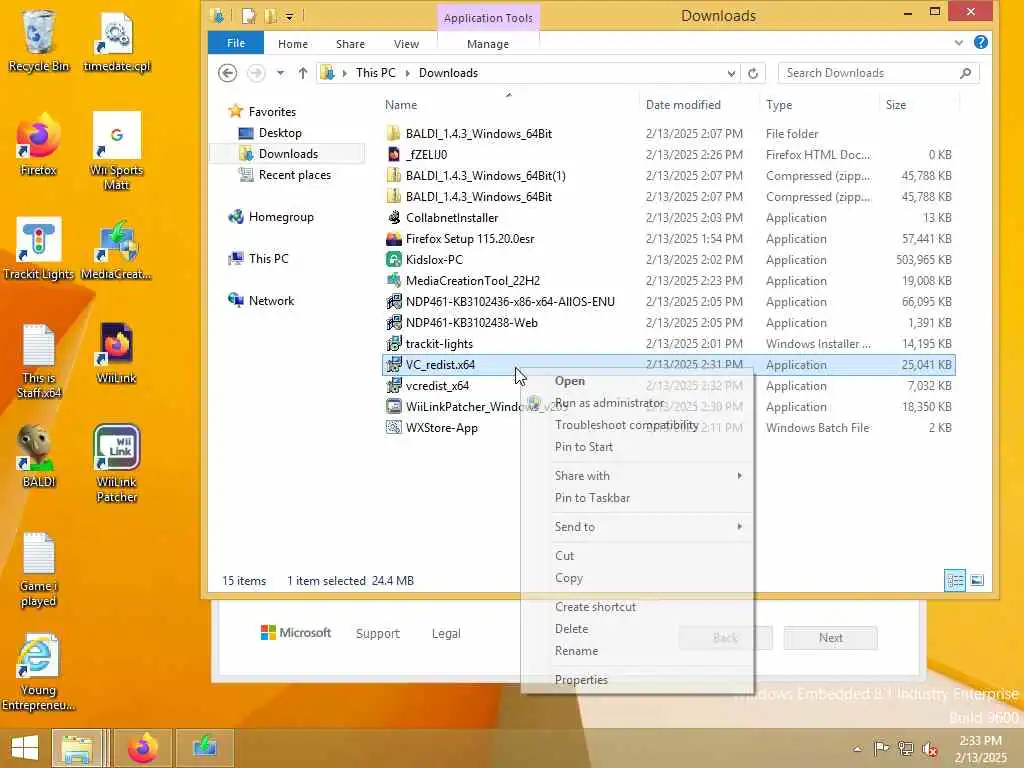The image size is (1024, 768).
Task: Launch BALDI desktop shortcut
Action: click(x=38, y=456)
